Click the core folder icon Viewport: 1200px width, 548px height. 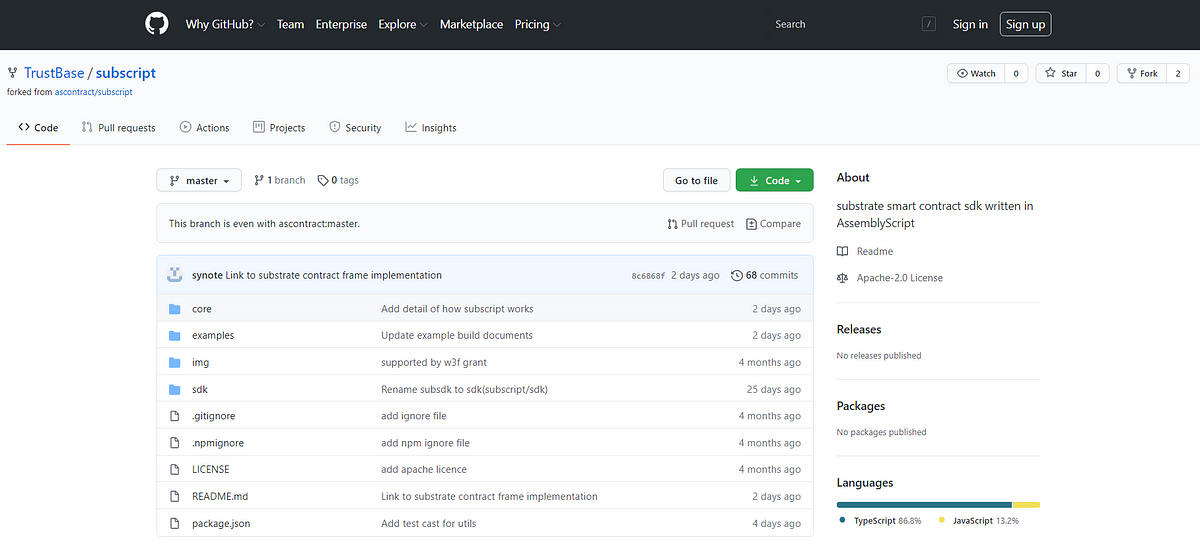[x=174, y=309]
